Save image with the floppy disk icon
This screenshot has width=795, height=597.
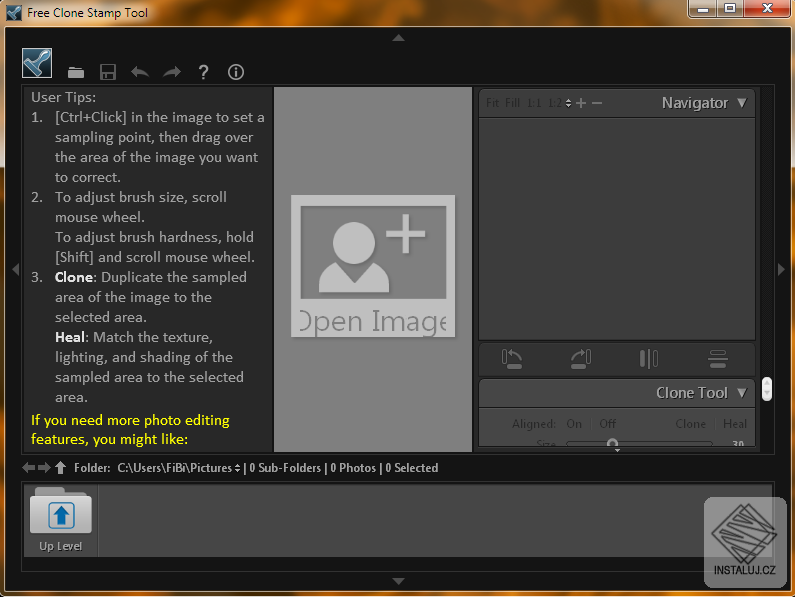point(108,72)
